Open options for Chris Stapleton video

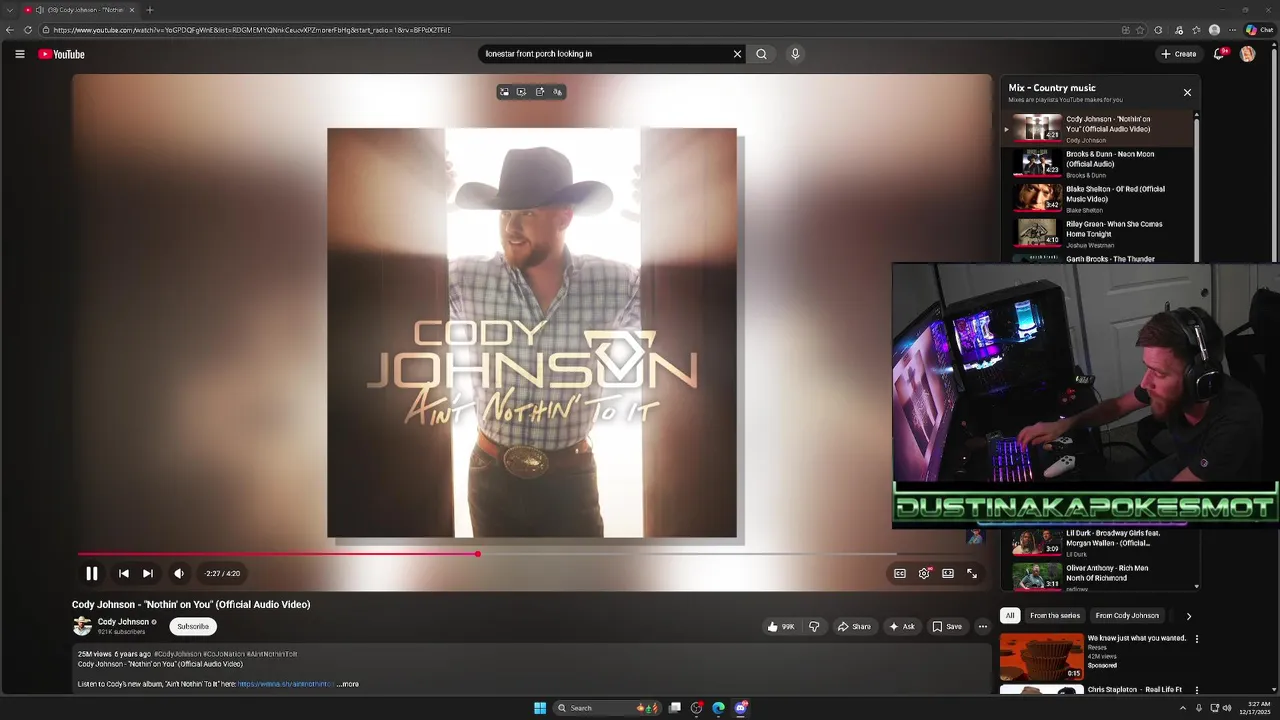click(x=1196, y=690)
